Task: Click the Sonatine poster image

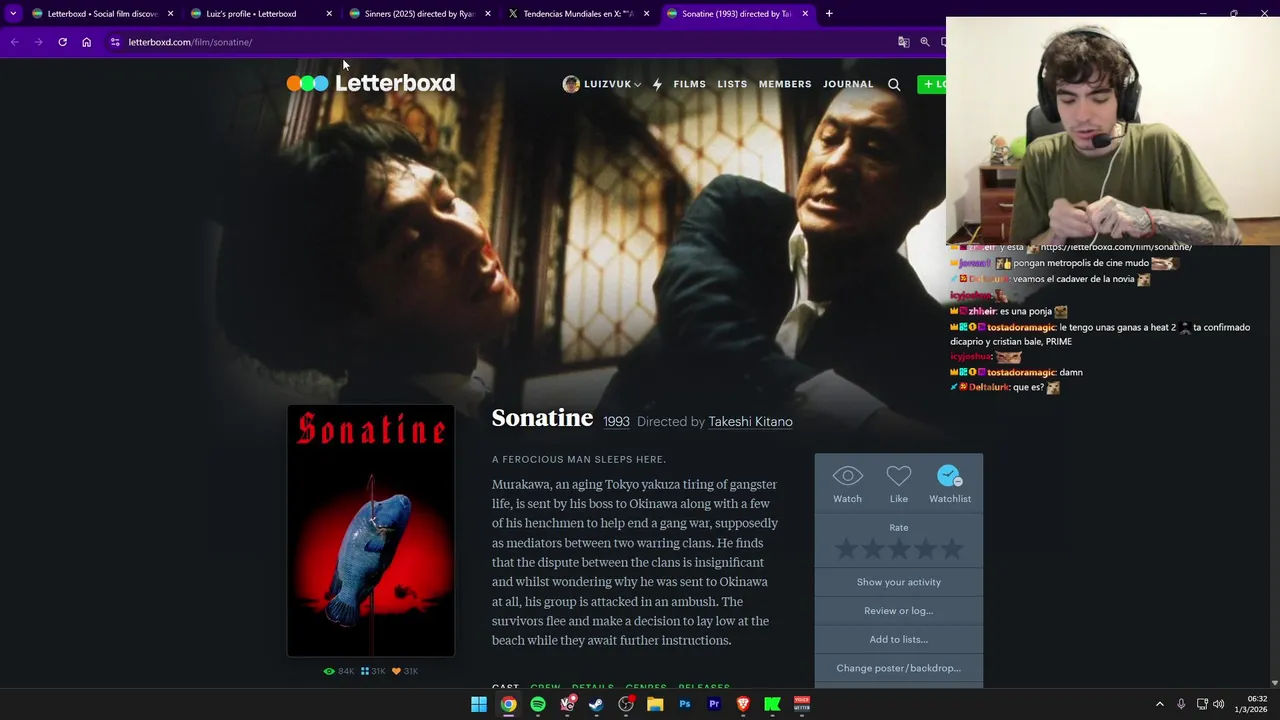Action: pyautogui.click(x=371, y=530)
